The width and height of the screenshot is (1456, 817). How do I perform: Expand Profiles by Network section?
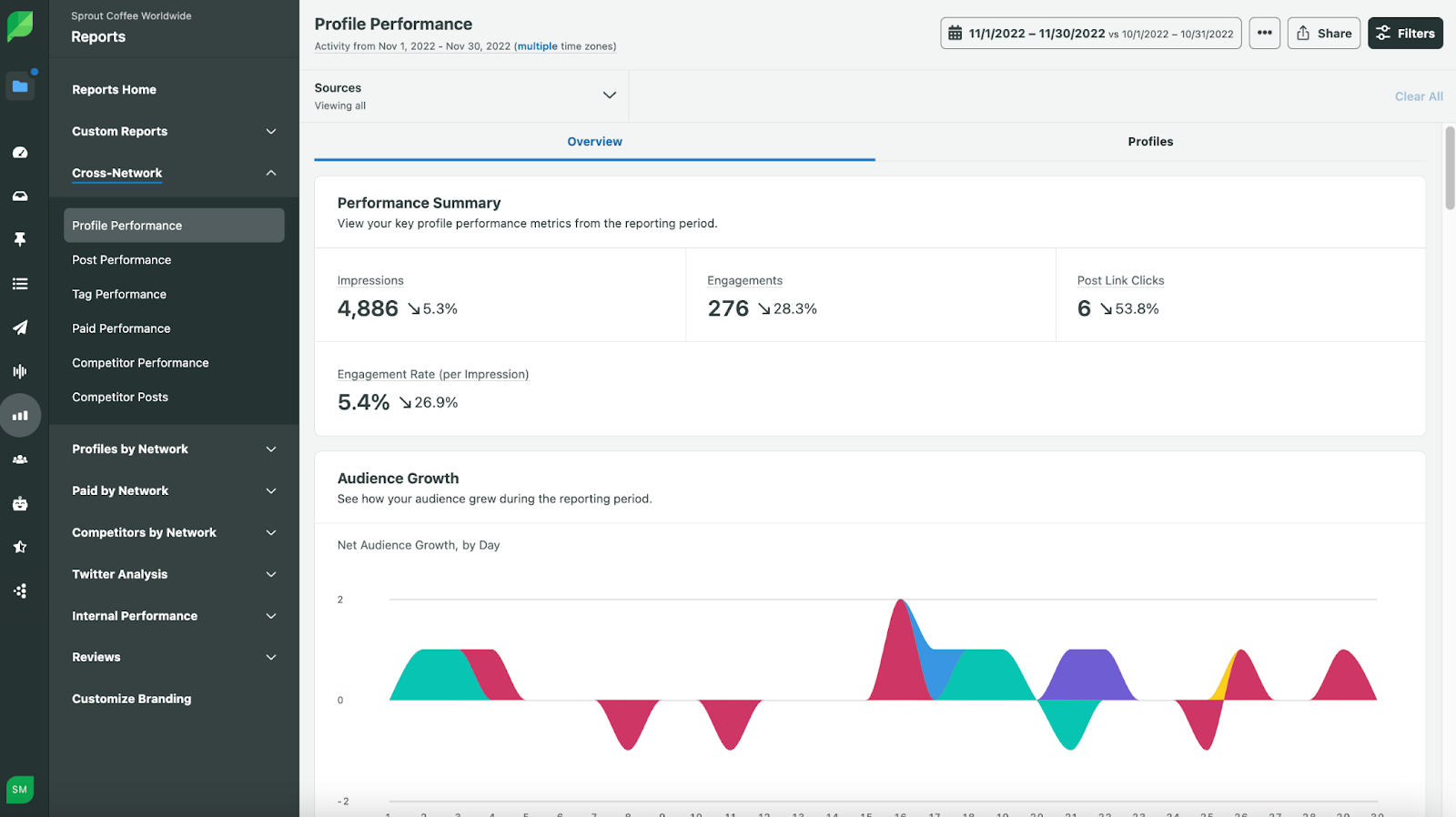pyautogui.click(x=270, y=449)
